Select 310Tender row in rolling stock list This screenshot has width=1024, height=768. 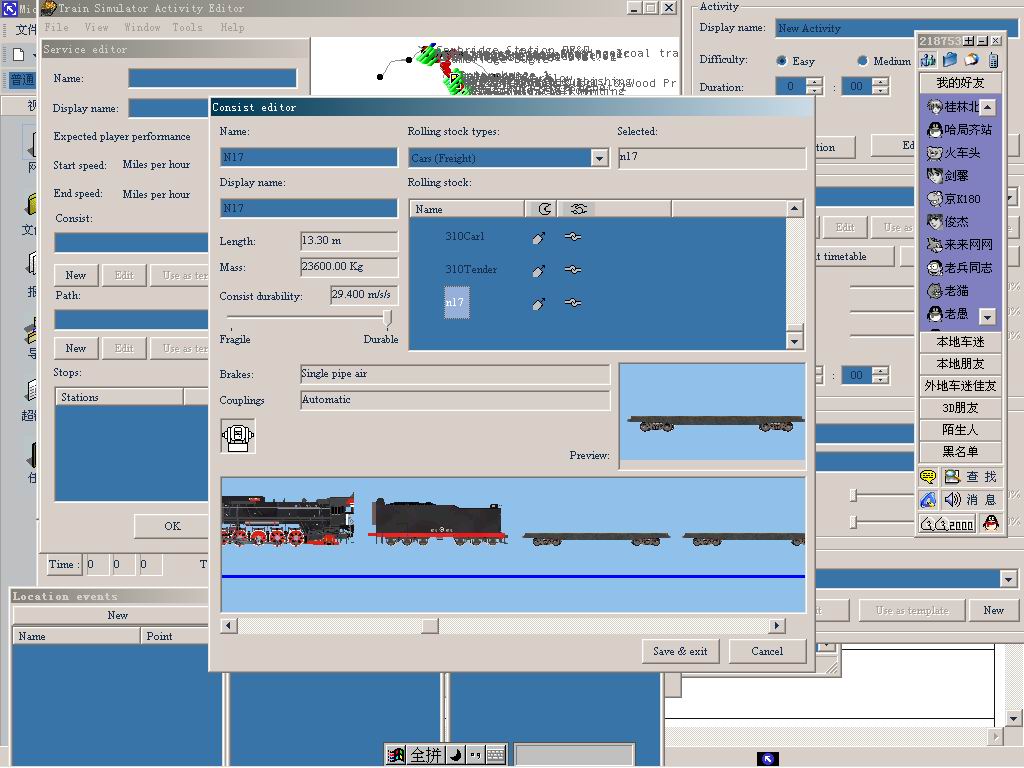(x=471, y=270)
